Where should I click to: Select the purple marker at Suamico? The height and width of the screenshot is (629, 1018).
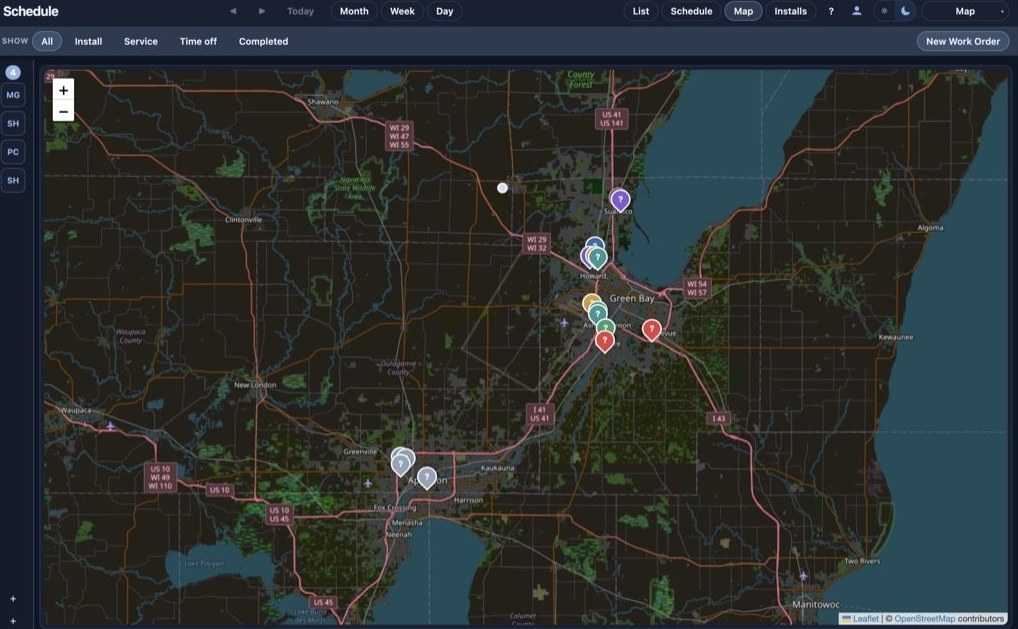(x=620, y=200)
